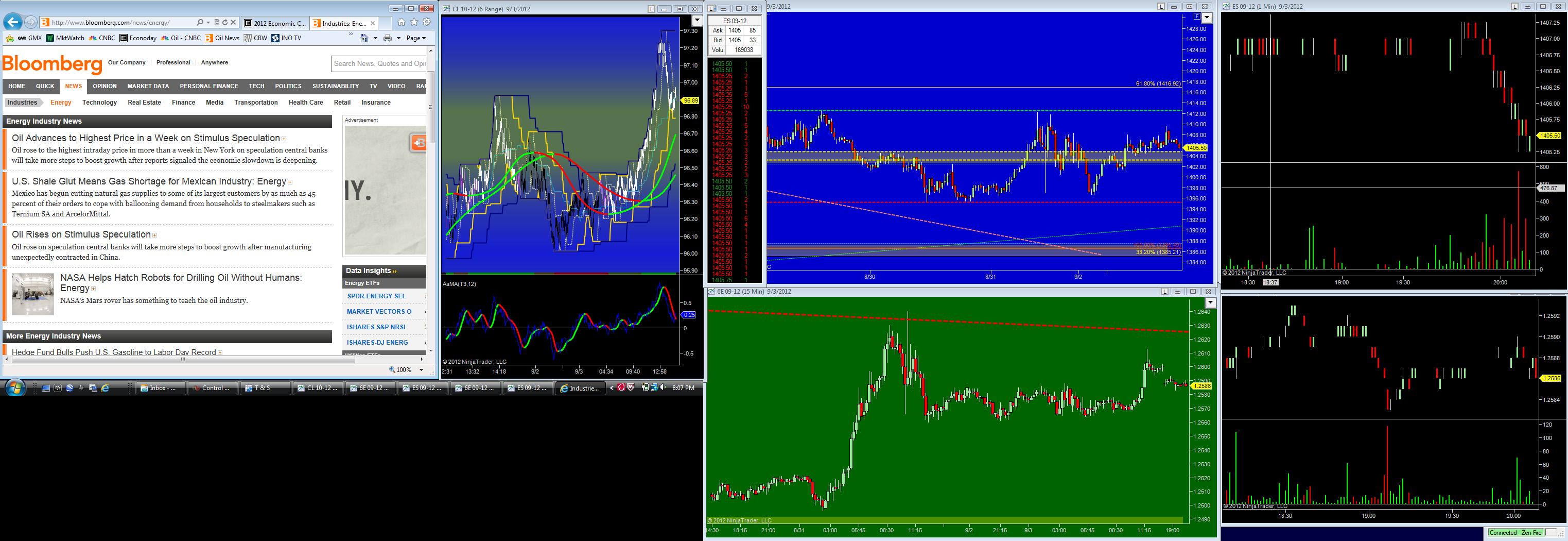1568x541 pixels.
Task: Open the 6E 15 Min chart dropdown arrow
Action: (1210, 303)
